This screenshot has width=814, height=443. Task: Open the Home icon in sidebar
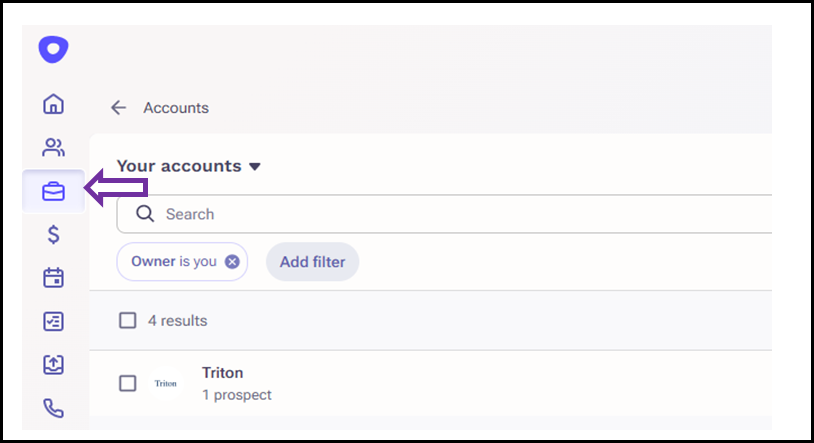click(53, 104)
